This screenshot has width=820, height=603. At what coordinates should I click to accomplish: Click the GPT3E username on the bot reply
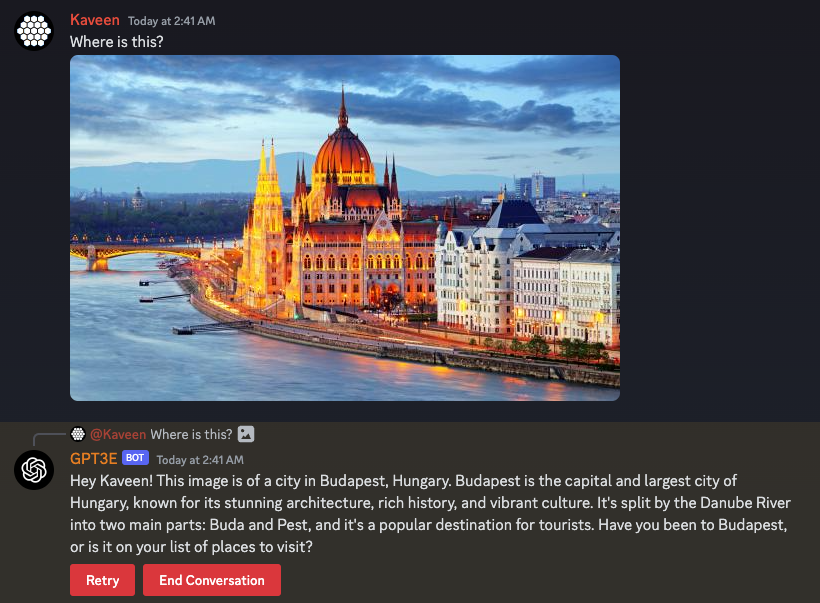[x=94, y=458]
